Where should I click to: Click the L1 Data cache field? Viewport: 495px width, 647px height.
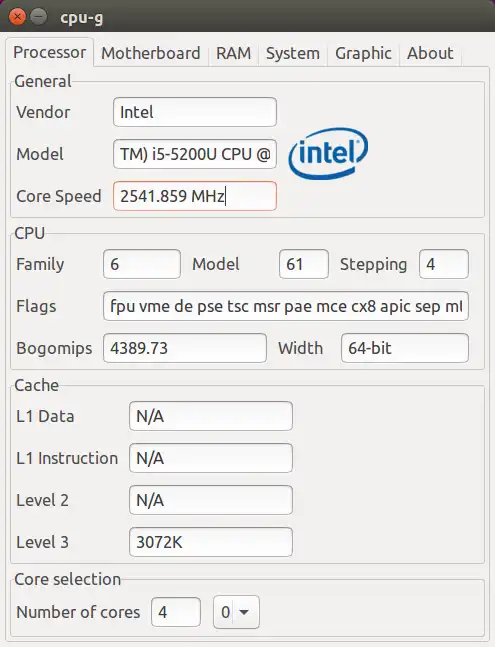click(x=211, y=416)
